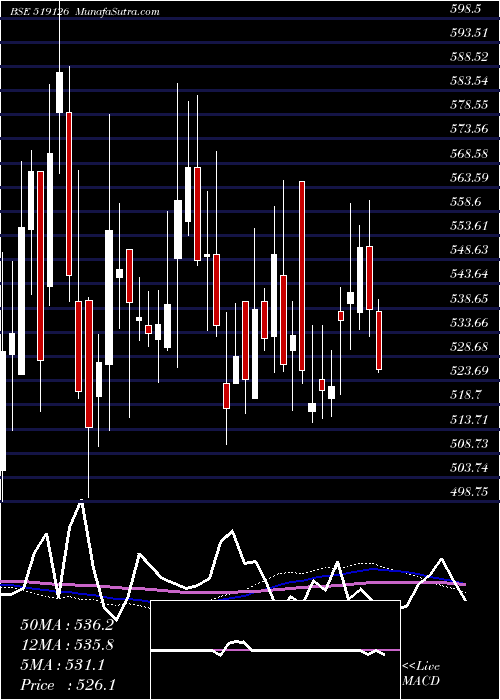This screenshot has height=700, width=500.
Task: Click the 50MA : 536.2 readout
Action: 67,625
